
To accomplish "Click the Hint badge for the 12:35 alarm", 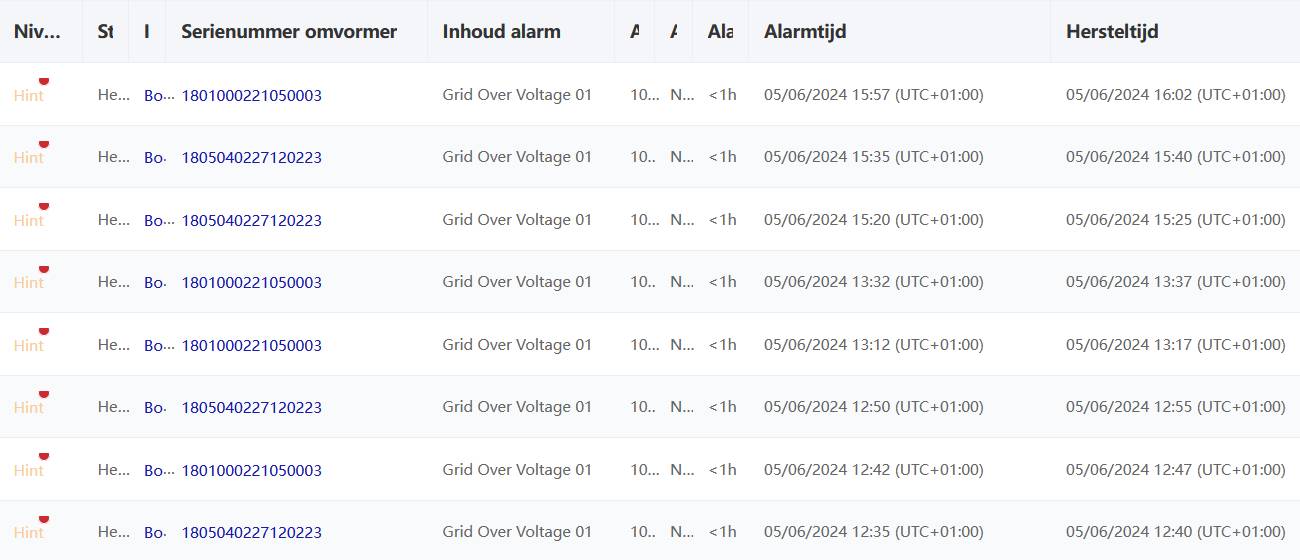I will [30, 532].
